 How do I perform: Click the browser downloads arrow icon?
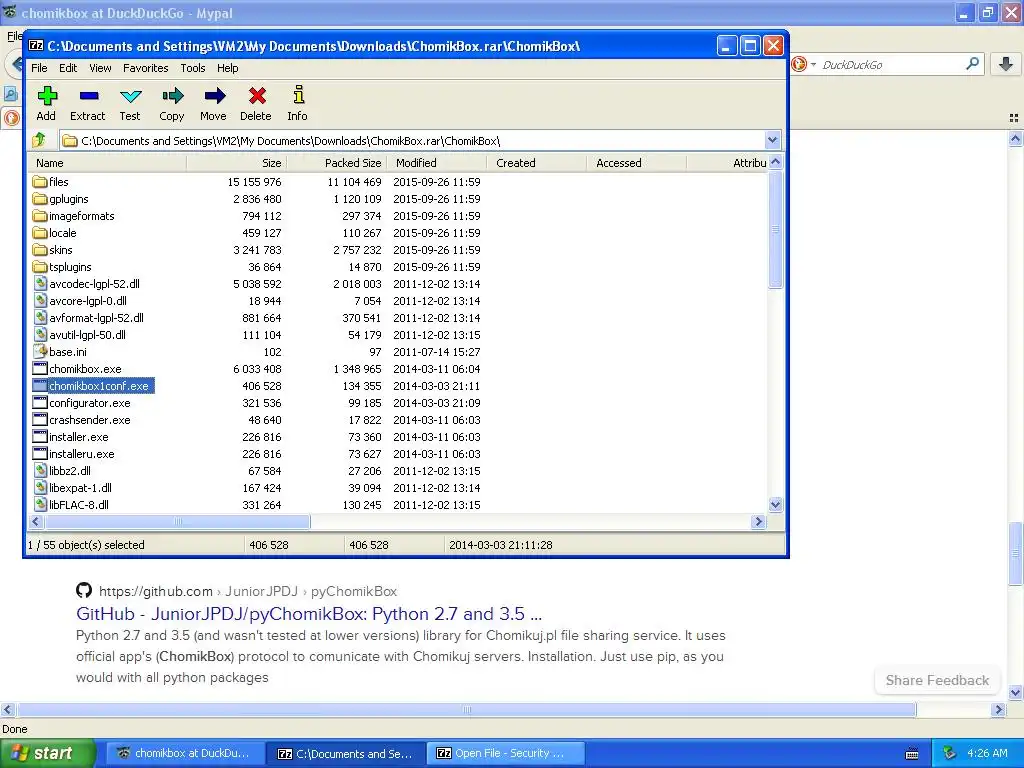pos(1006,64)
